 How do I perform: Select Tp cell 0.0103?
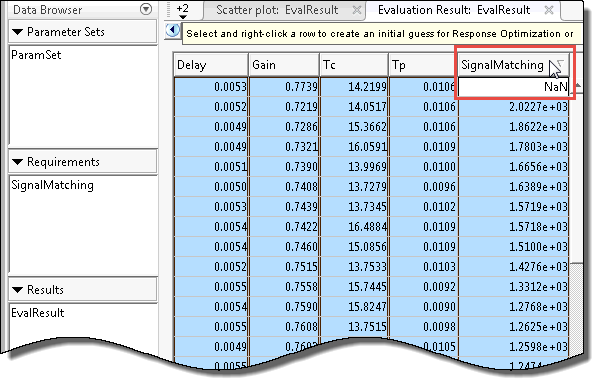[423, 267]
